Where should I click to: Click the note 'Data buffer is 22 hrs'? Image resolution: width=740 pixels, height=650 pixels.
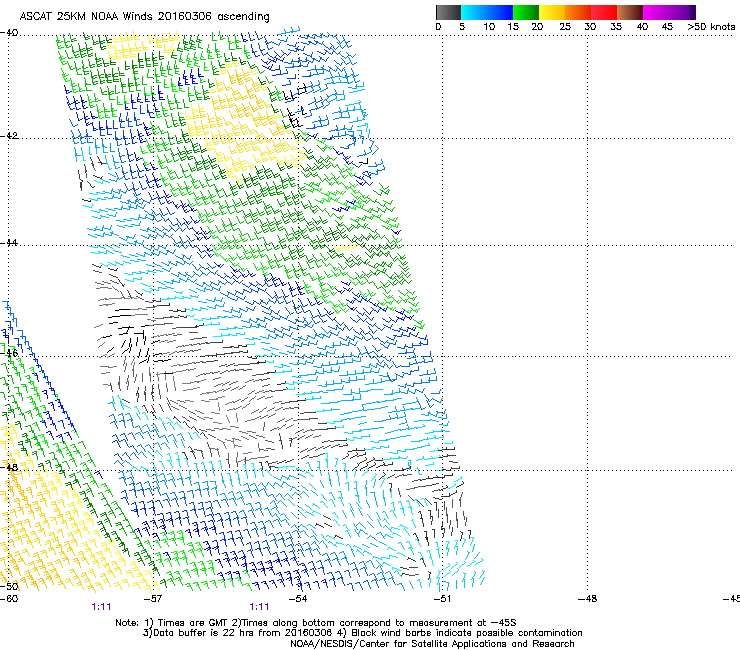click(x=205, y=633)
